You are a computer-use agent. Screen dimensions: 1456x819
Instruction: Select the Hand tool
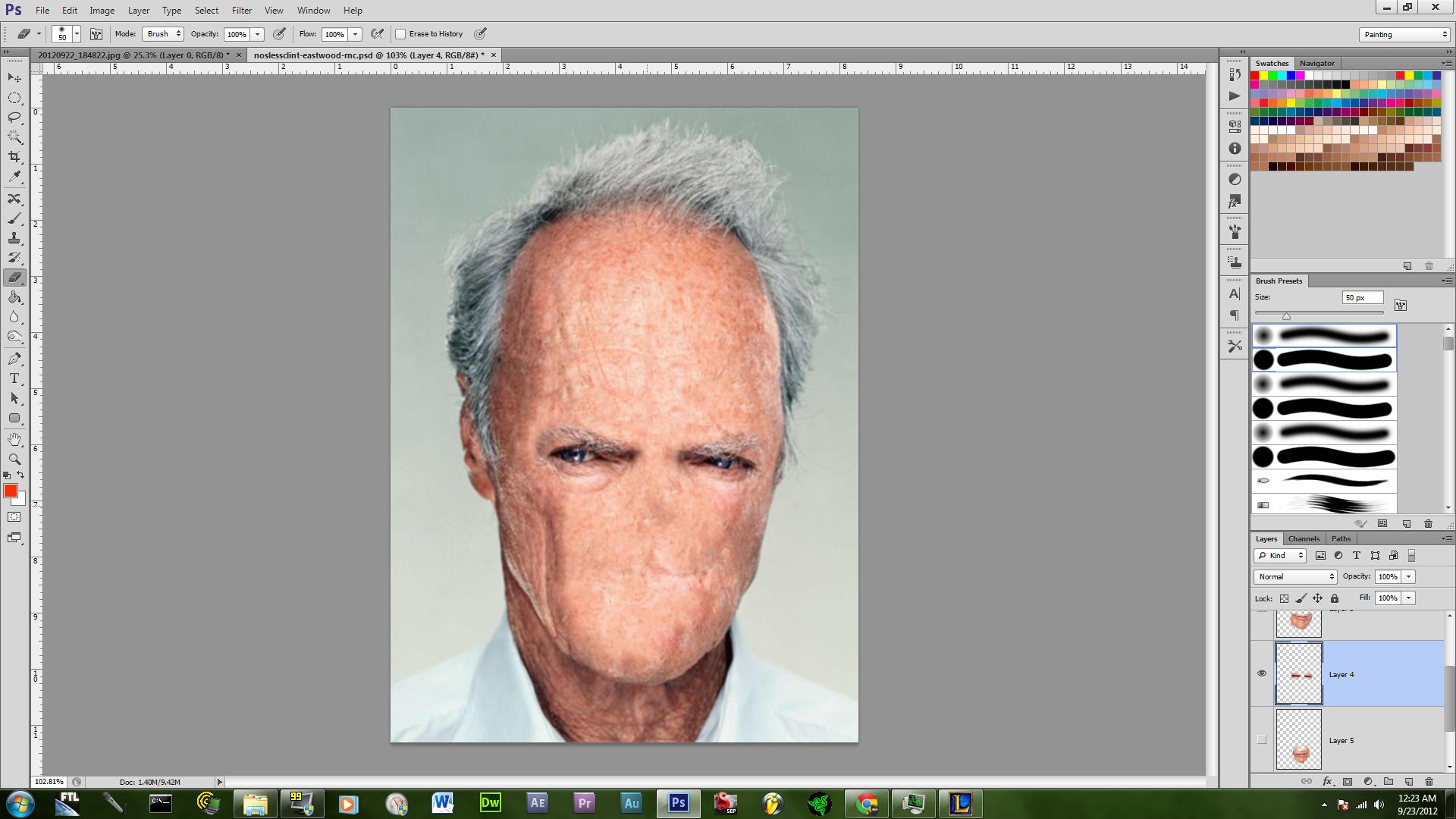pos(14,440)
